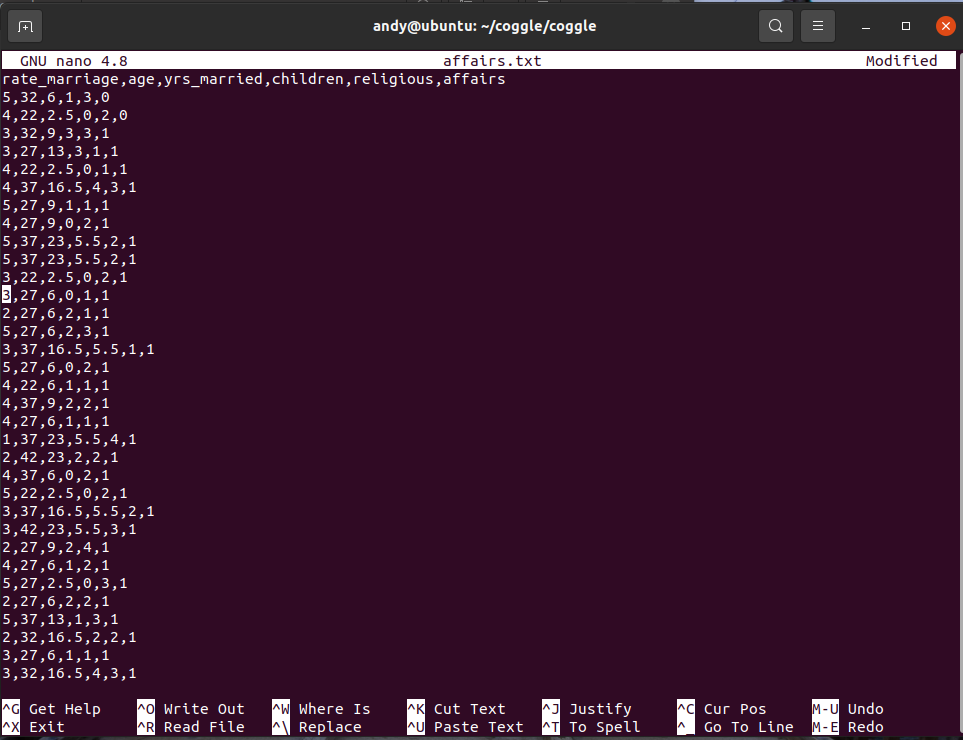Click the line 1,37,23,5.5,4,1
This screenshot has height=740, width=963.
tap(69, 440)
